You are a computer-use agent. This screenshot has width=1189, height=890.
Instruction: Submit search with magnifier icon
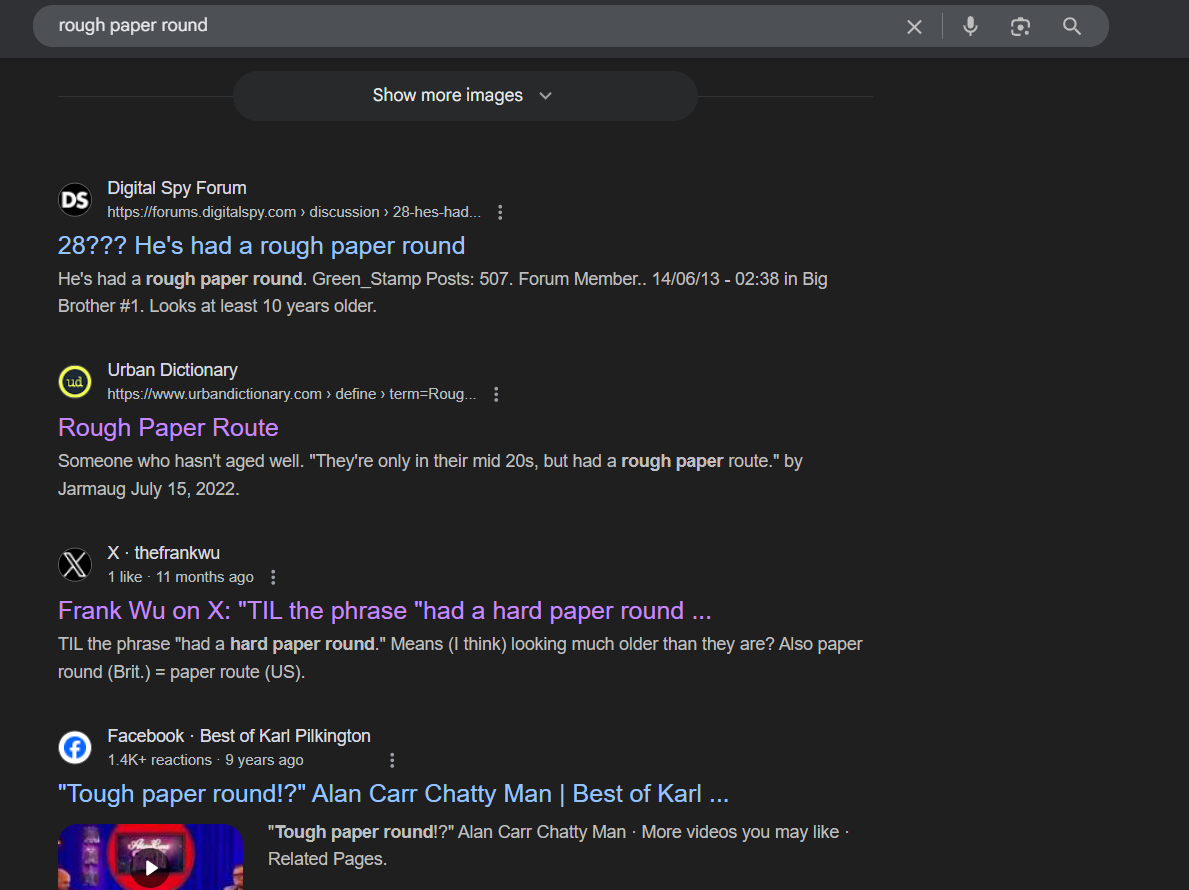point(1071,27)
